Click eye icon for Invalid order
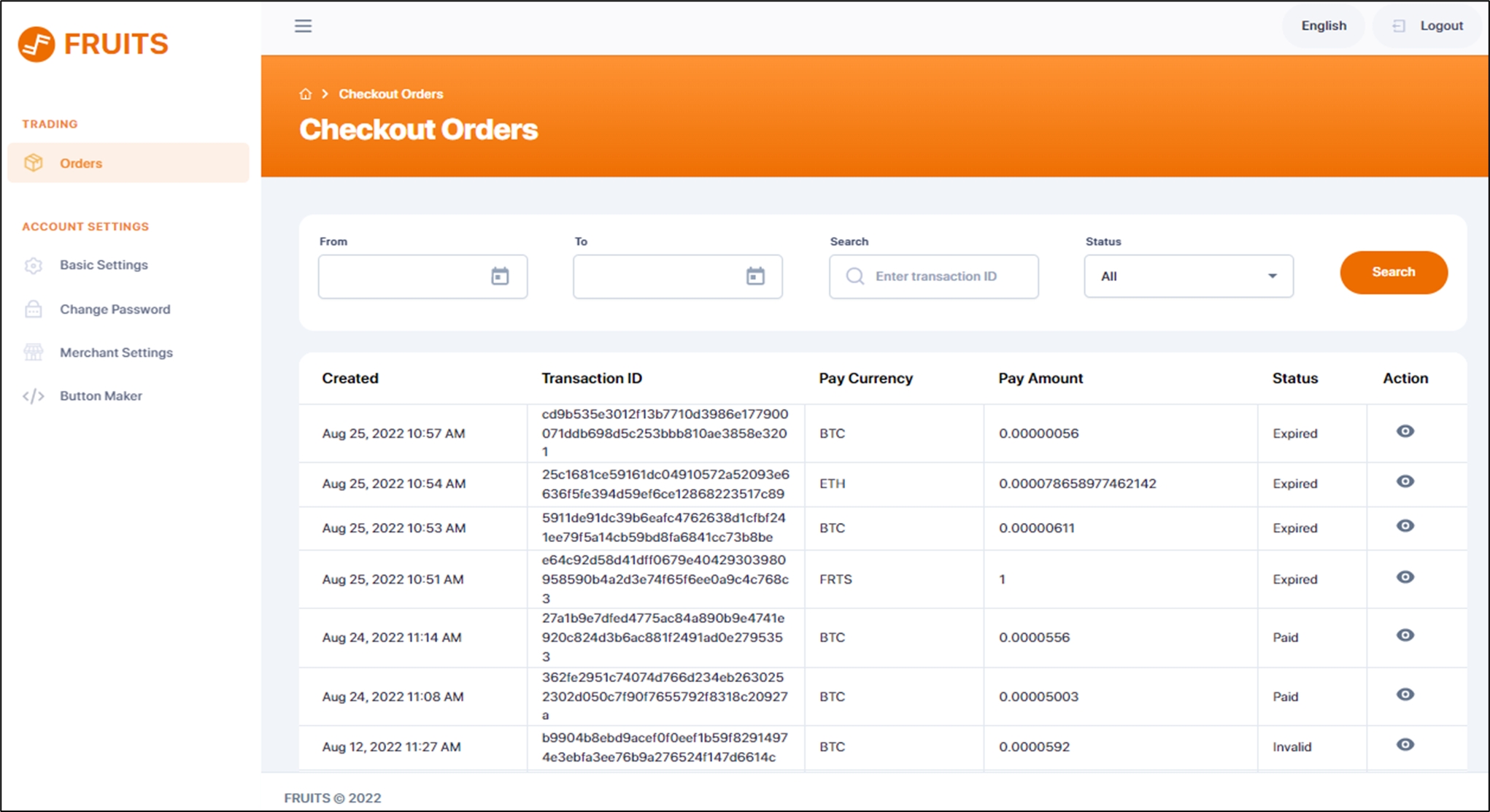The width and height of the screenshot is (1490, 812). point(1405,745)
